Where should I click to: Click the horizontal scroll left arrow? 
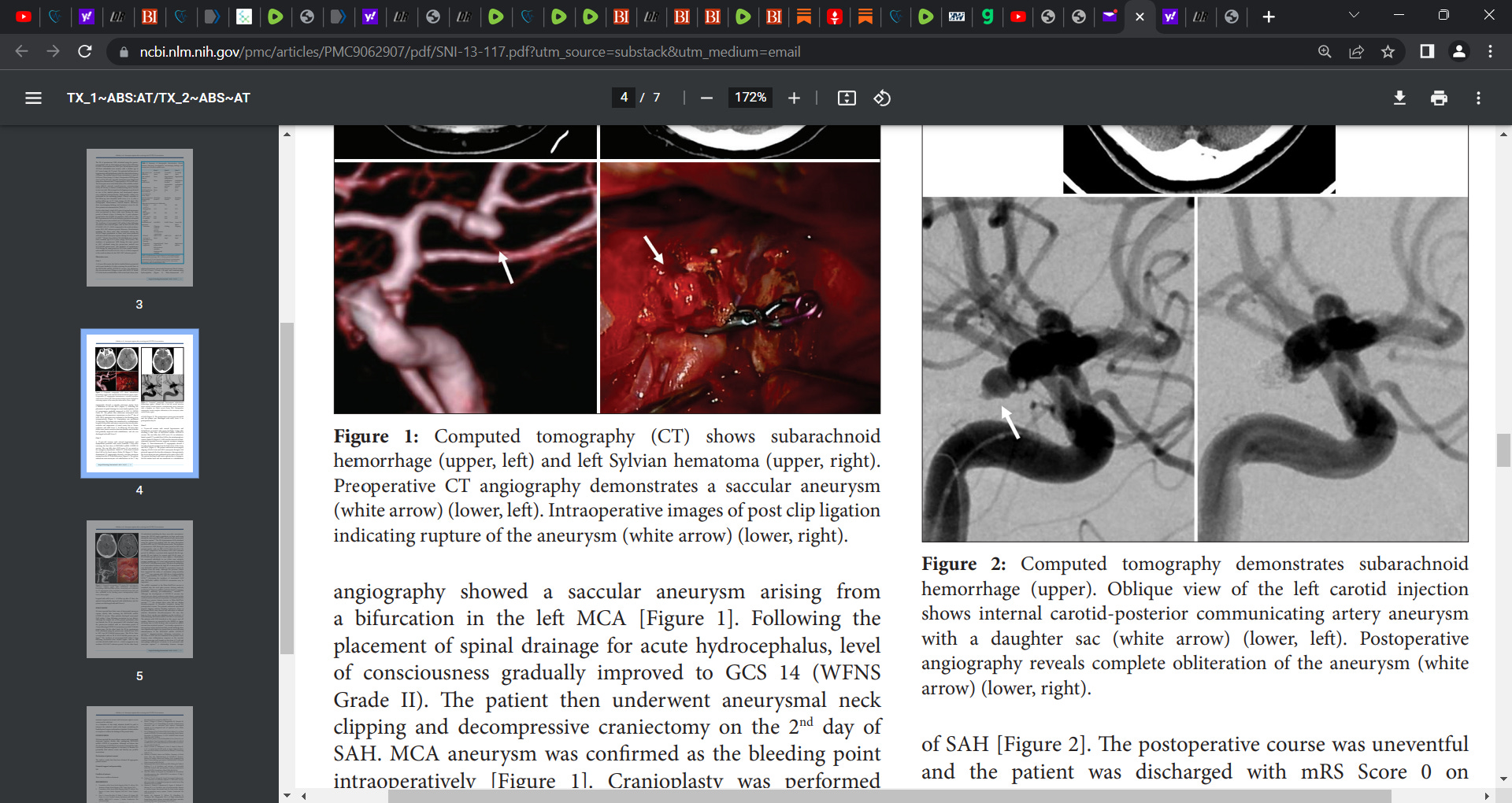(304, 796)
